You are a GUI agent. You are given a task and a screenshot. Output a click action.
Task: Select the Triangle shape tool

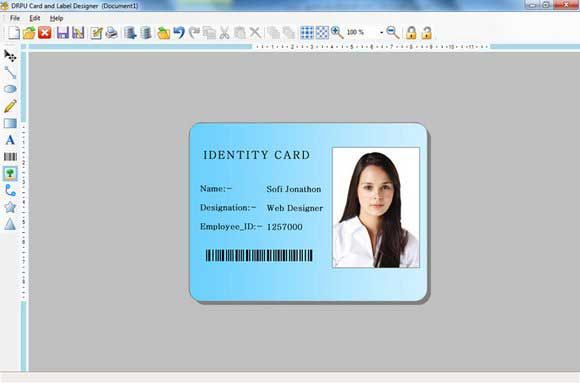pos(10,224)
